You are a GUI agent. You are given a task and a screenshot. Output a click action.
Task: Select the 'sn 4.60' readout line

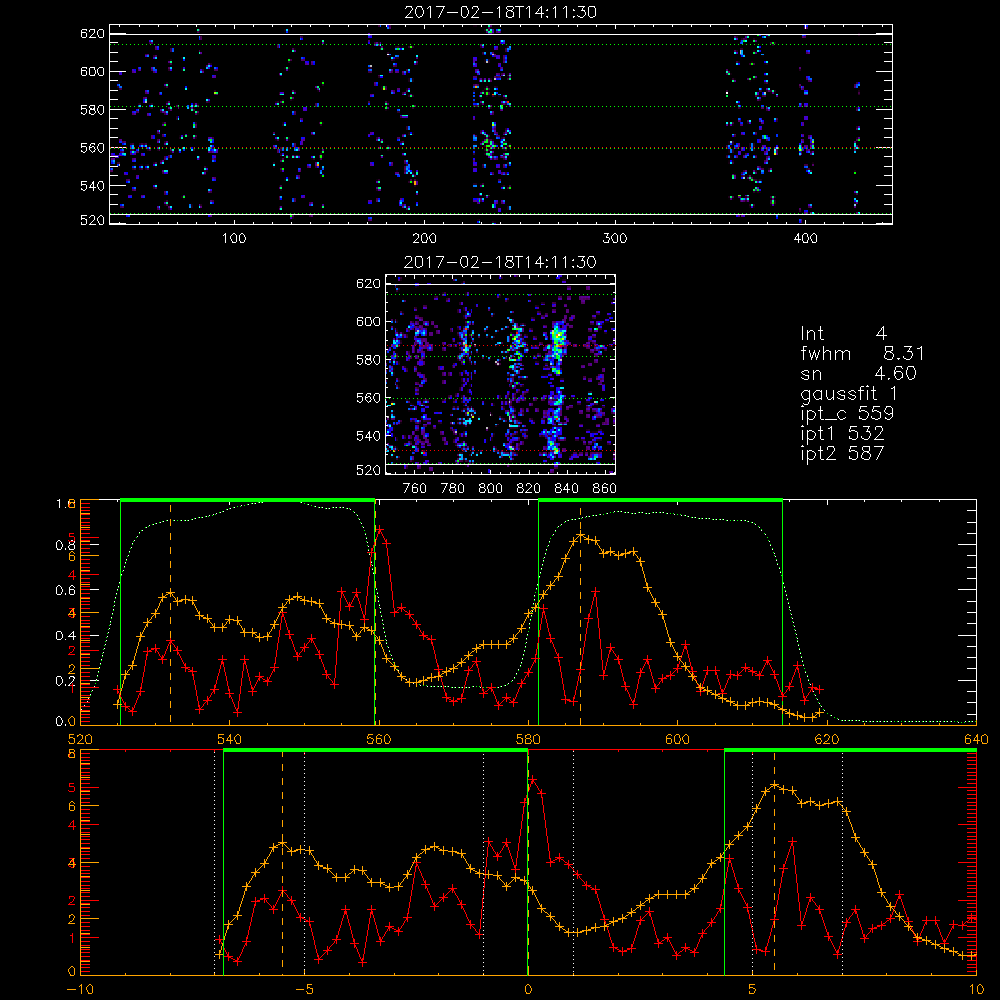click(858, 373)
